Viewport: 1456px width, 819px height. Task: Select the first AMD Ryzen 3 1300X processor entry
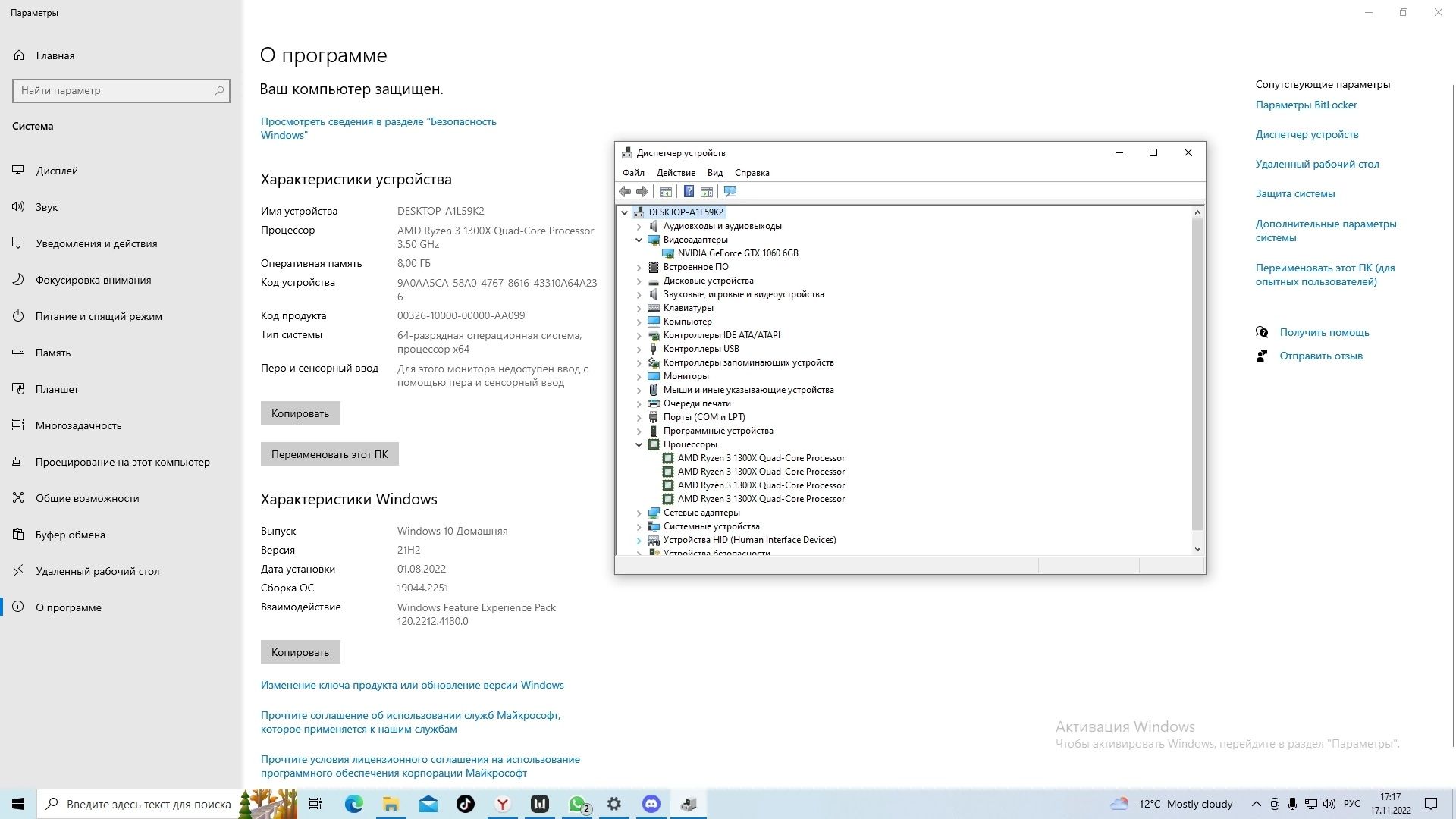[x=761, y=458]
